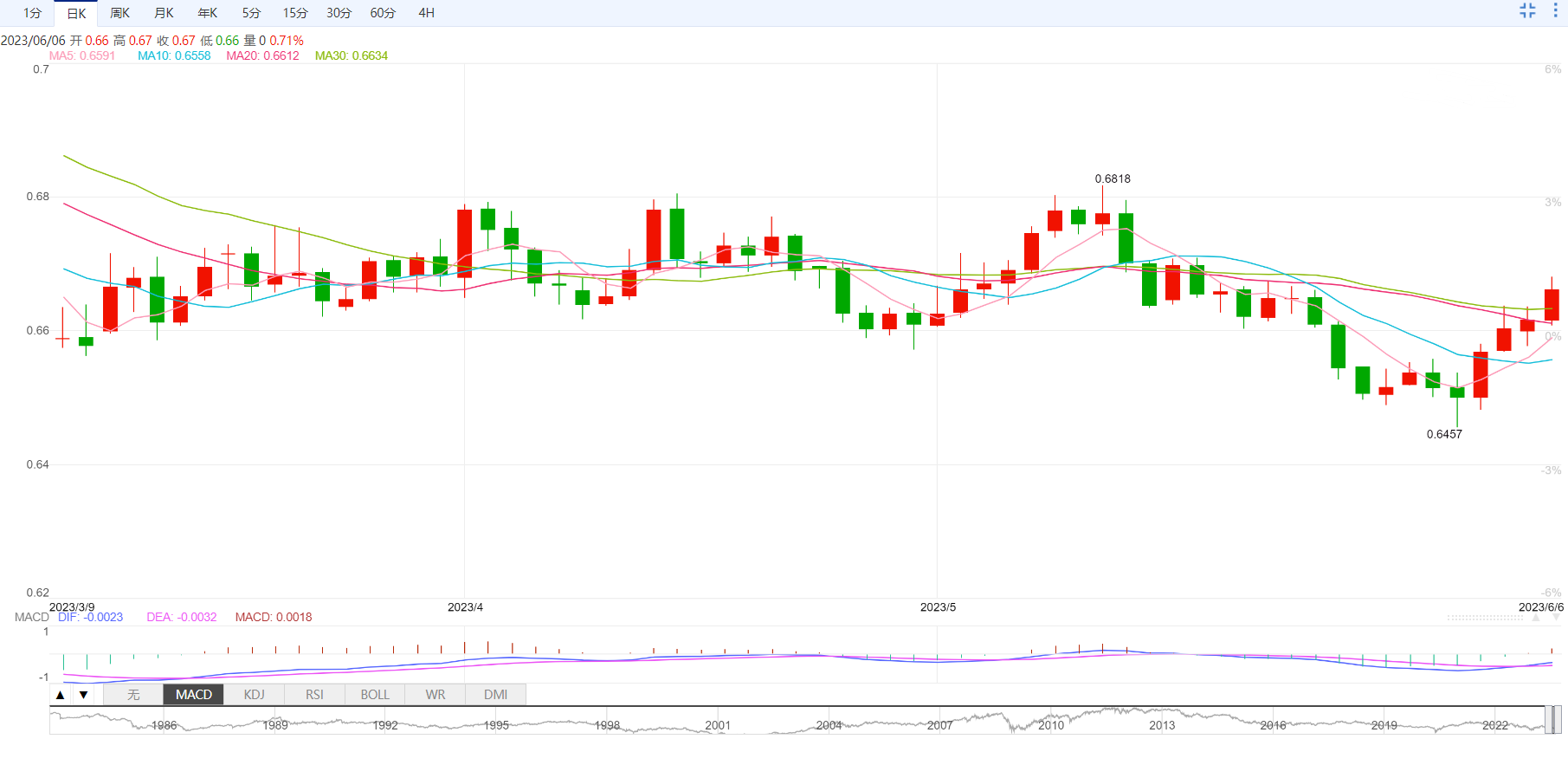
Task: Select the 年K yearly chart tab
Action: (208, 13)
